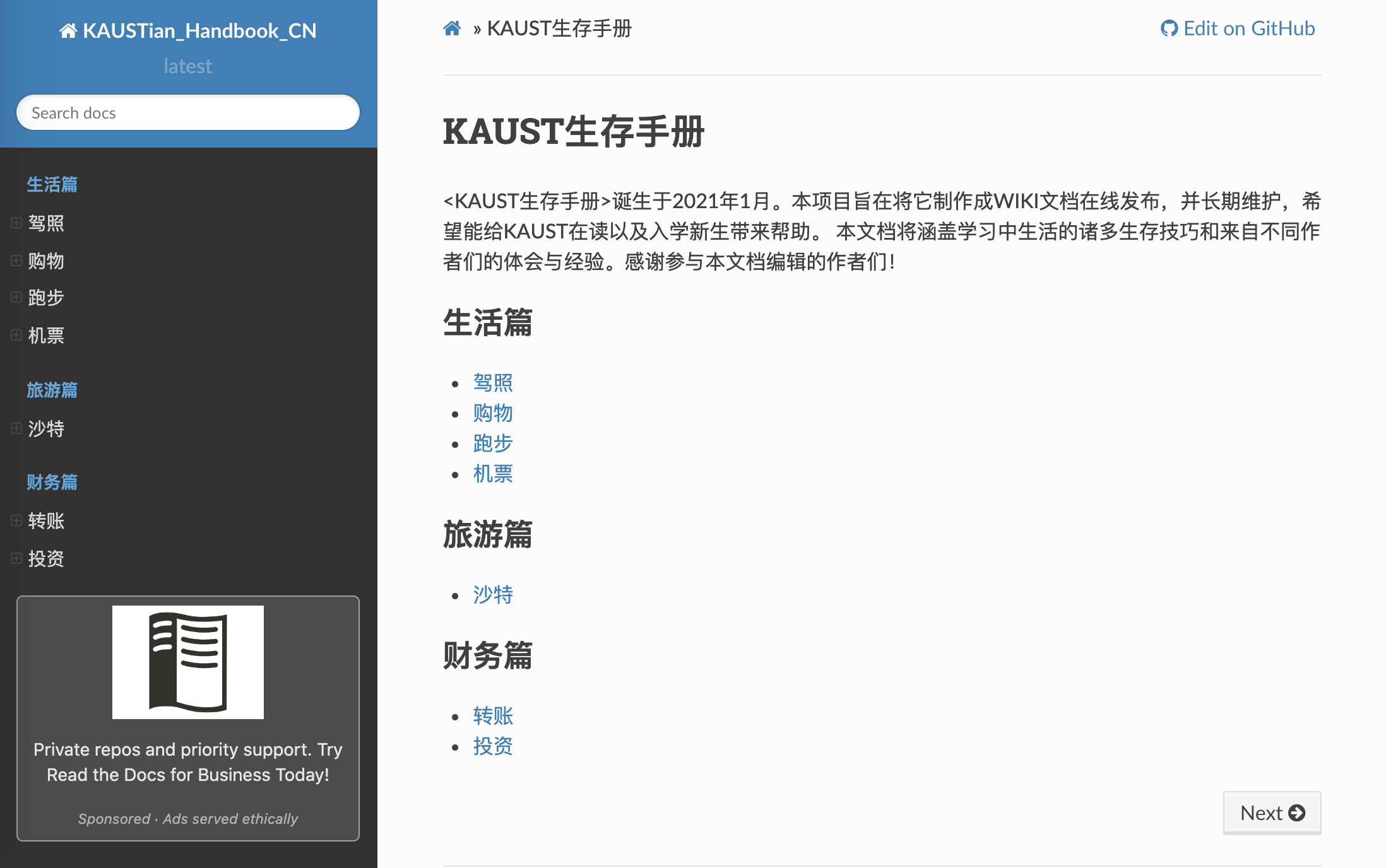The height and width of the screenshot is (868, 1386).
Task: Expand the 购物 sidebar entry
Action: [16, 261]
